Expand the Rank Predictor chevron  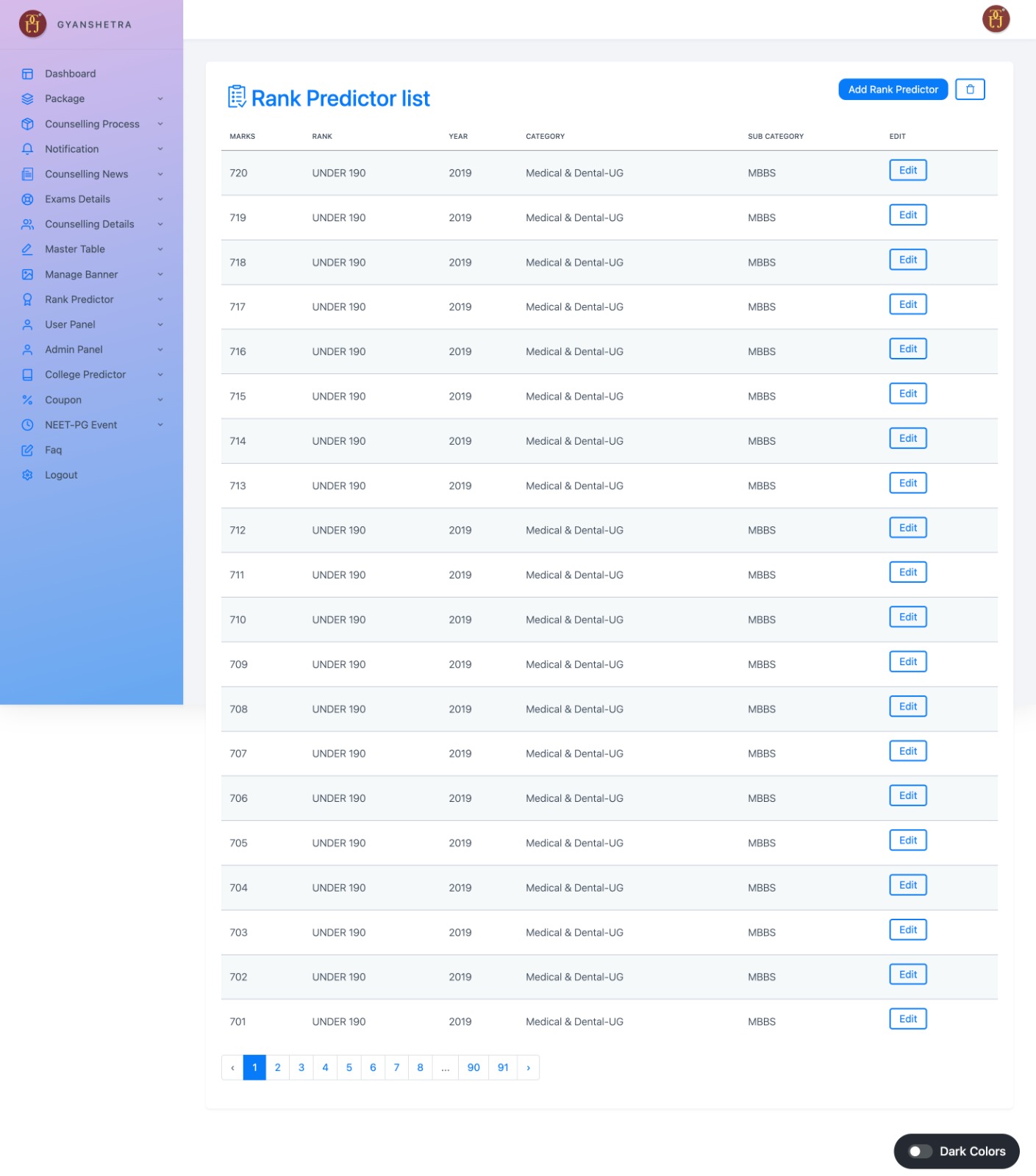160,299
